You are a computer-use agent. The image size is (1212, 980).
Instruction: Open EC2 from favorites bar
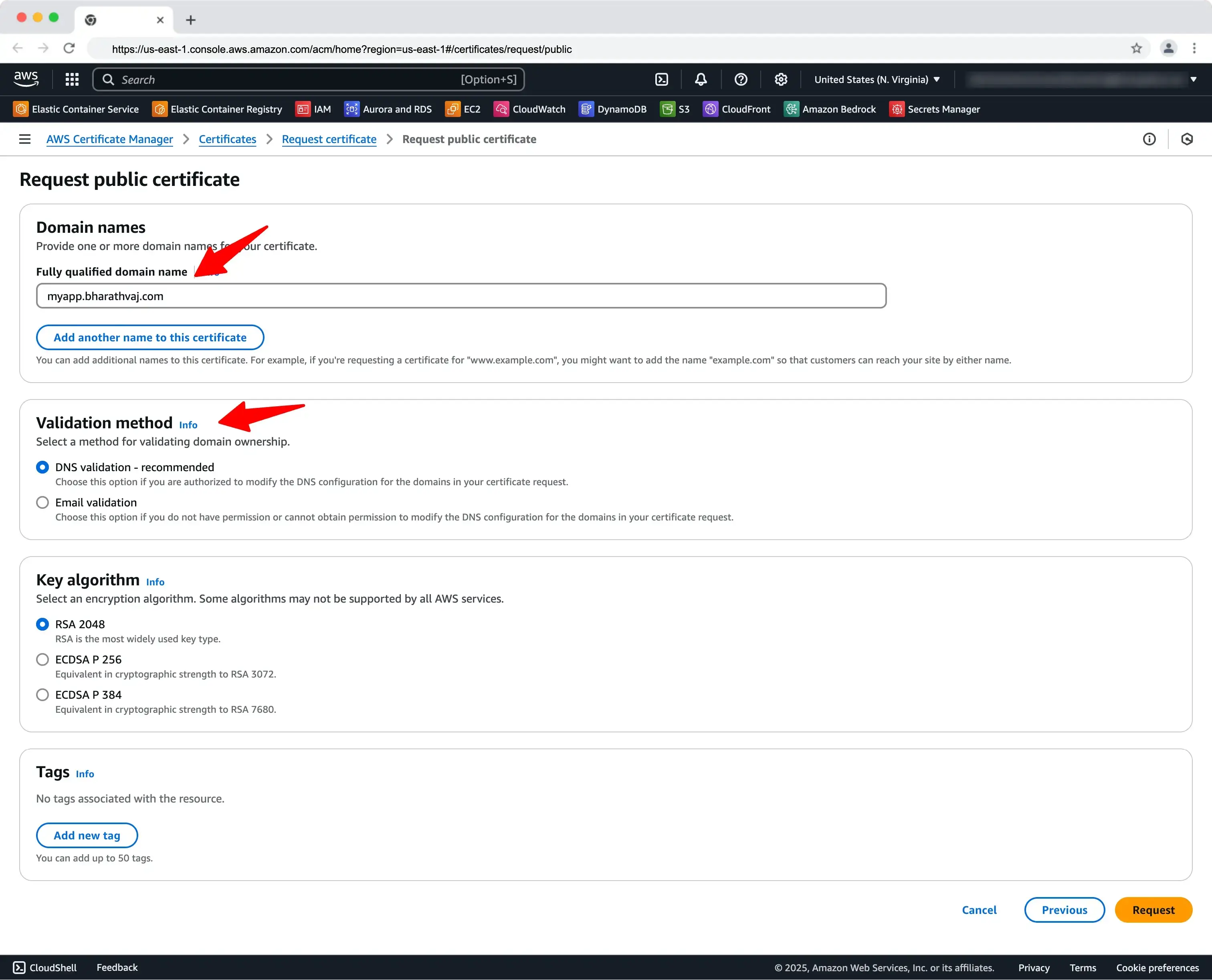463,109
